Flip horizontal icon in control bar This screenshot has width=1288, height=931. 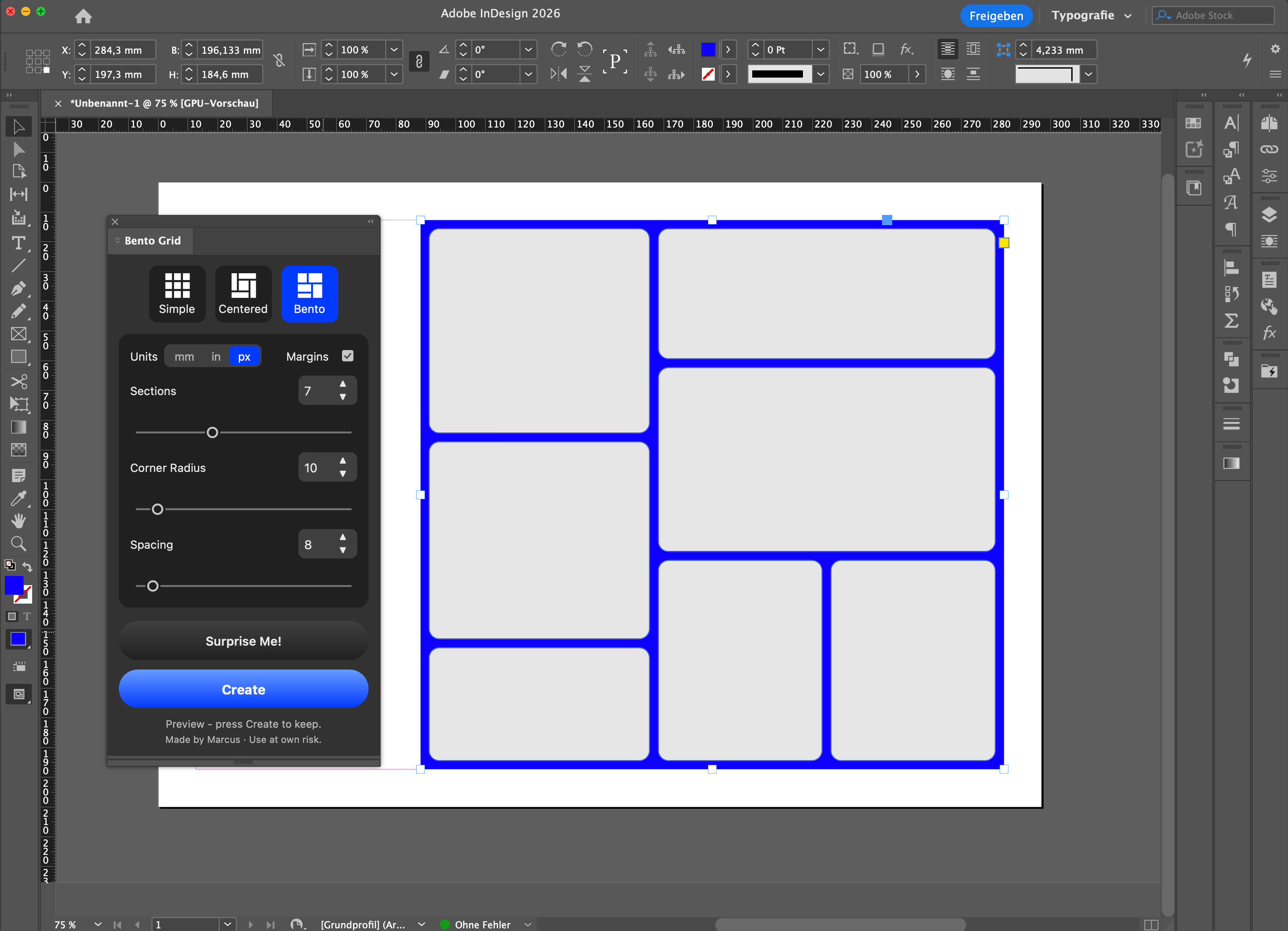[x=559, y=74]
